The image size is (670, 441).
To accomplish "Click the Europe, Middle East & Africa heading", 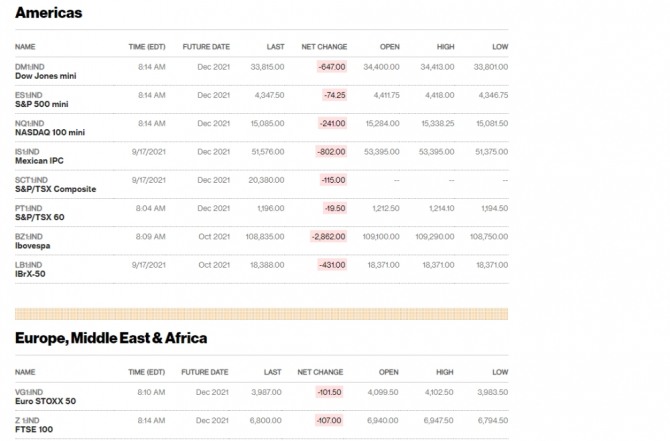I will (x=111, y=338).
